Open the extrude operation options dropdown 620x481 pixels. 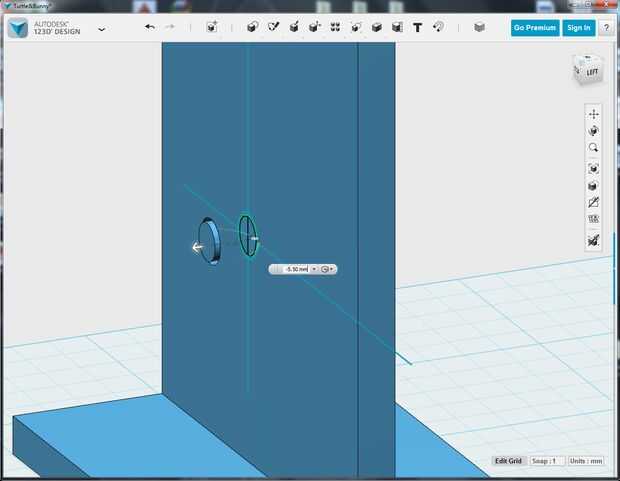(328, 269)
